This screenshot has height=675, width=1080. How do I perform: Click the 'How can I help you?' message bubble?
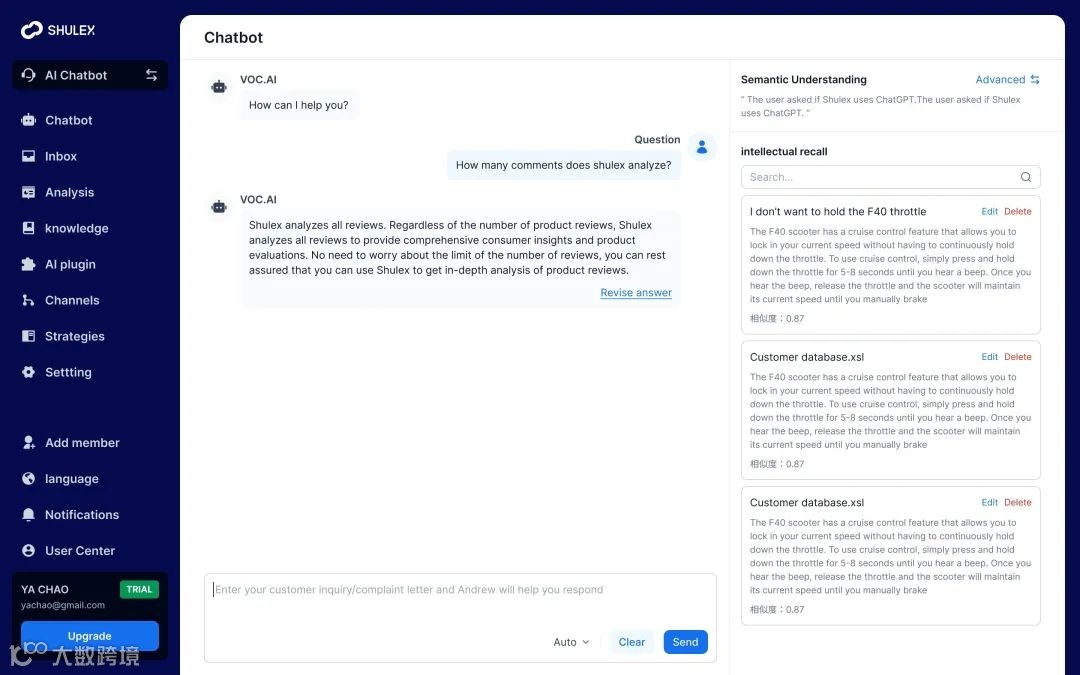298,105
